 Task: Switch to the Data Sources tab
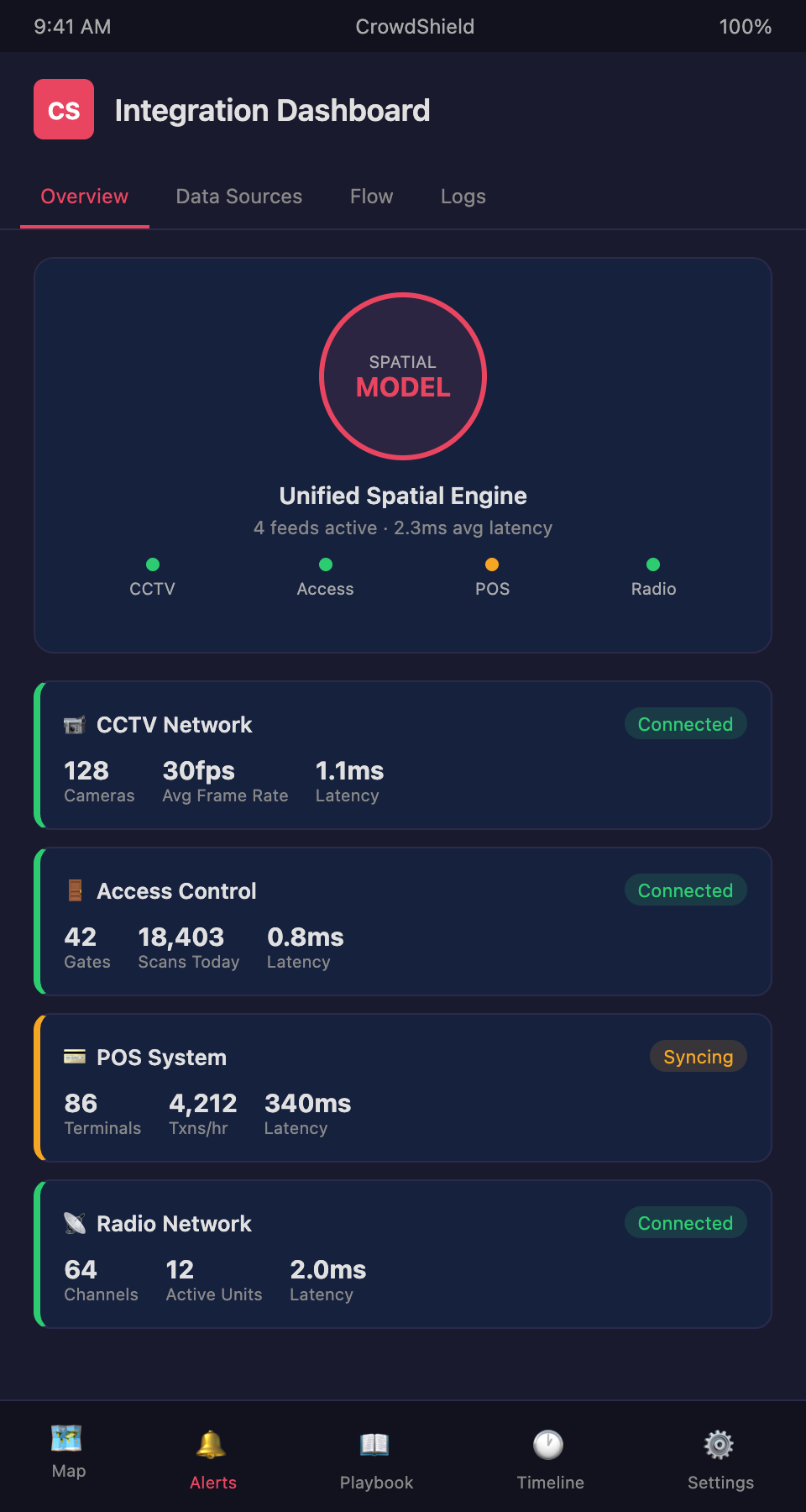[x=239, y=197]
